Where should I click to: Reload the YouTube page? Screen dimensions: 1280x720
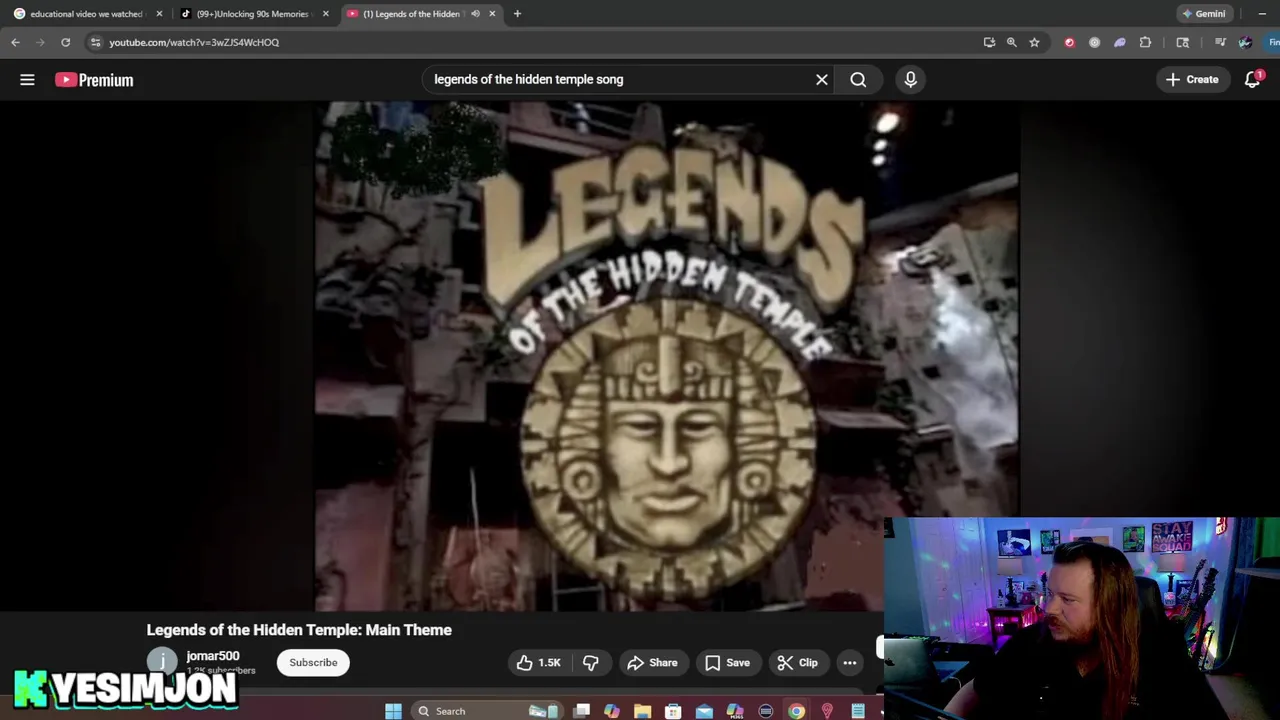(65, 42)
